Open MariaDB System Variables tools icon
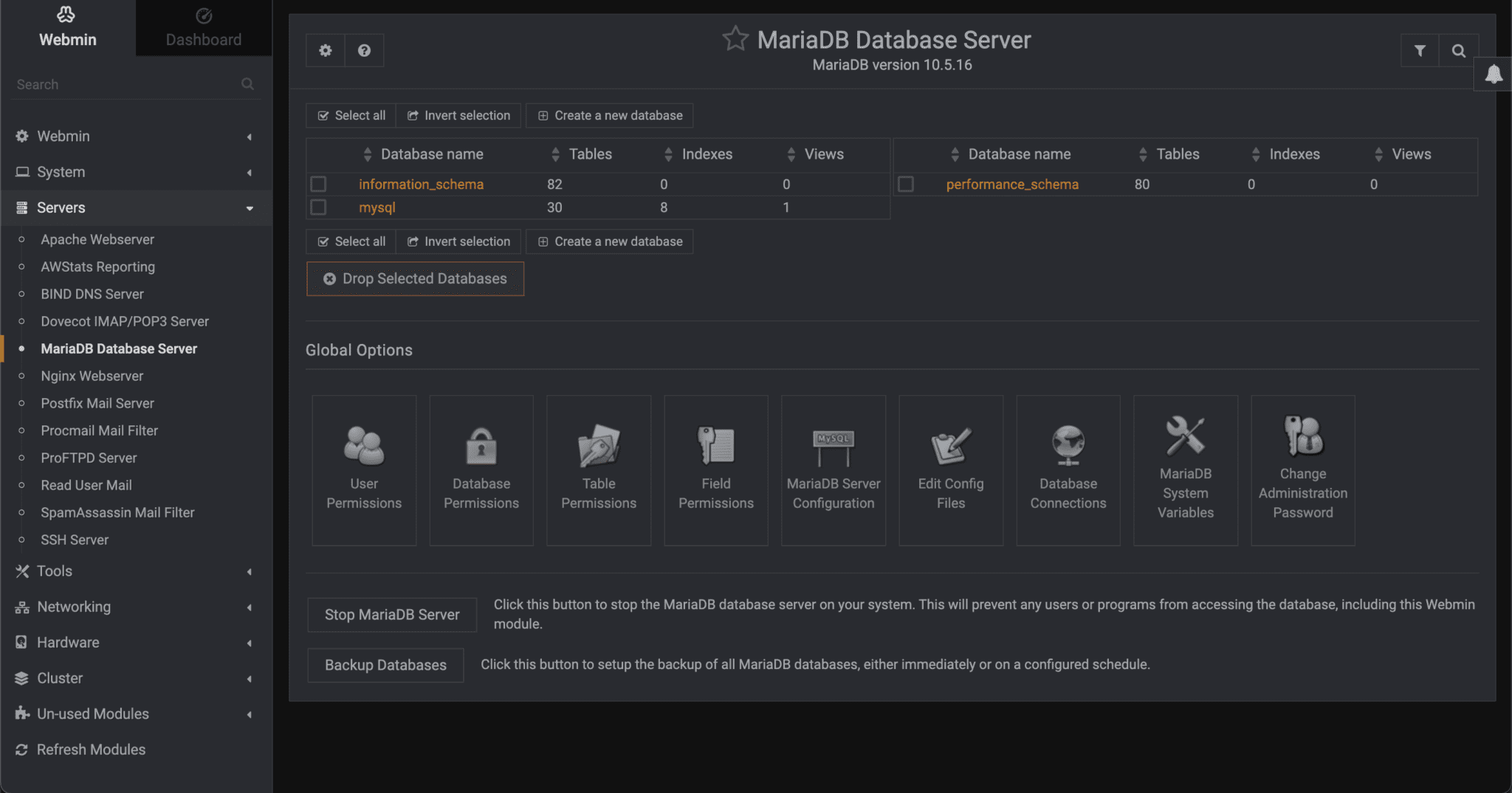 tap(1186, 435)
